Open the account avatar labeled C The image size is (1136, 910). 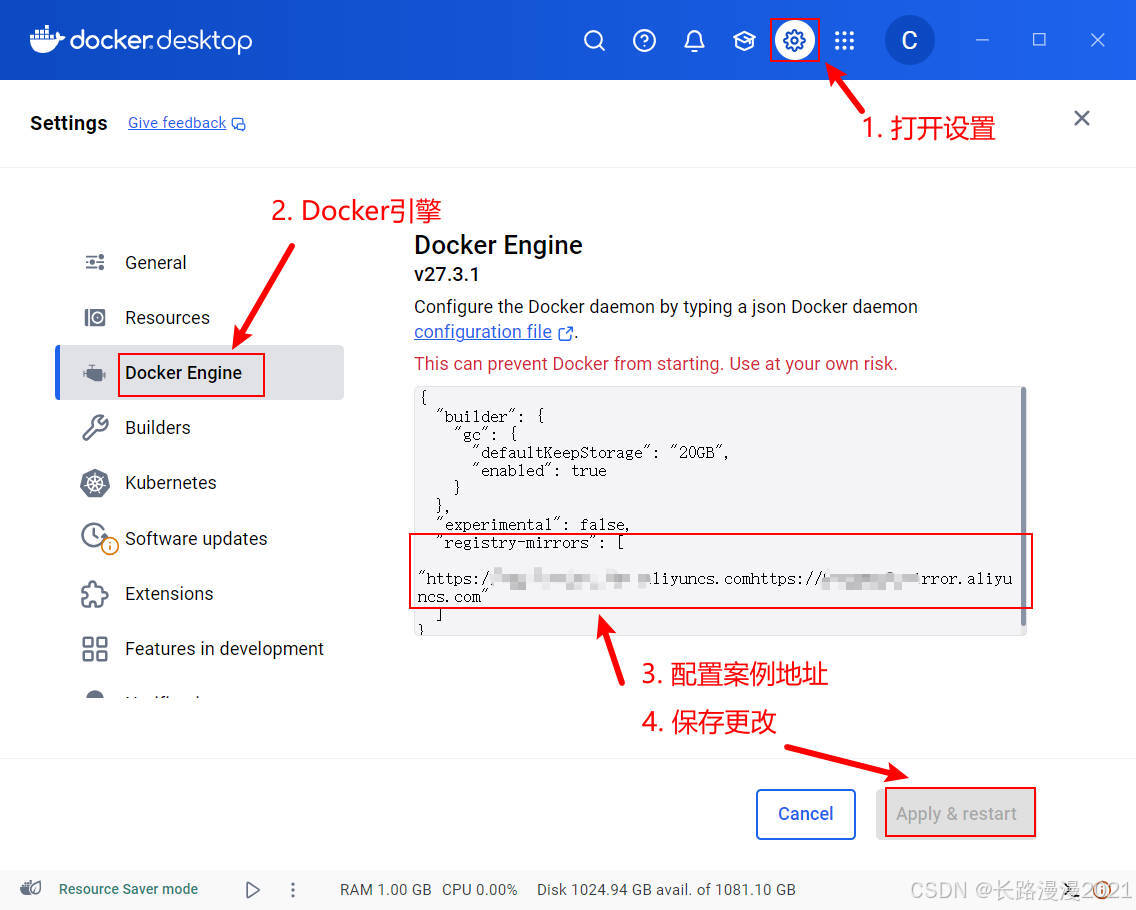[909, 40]
